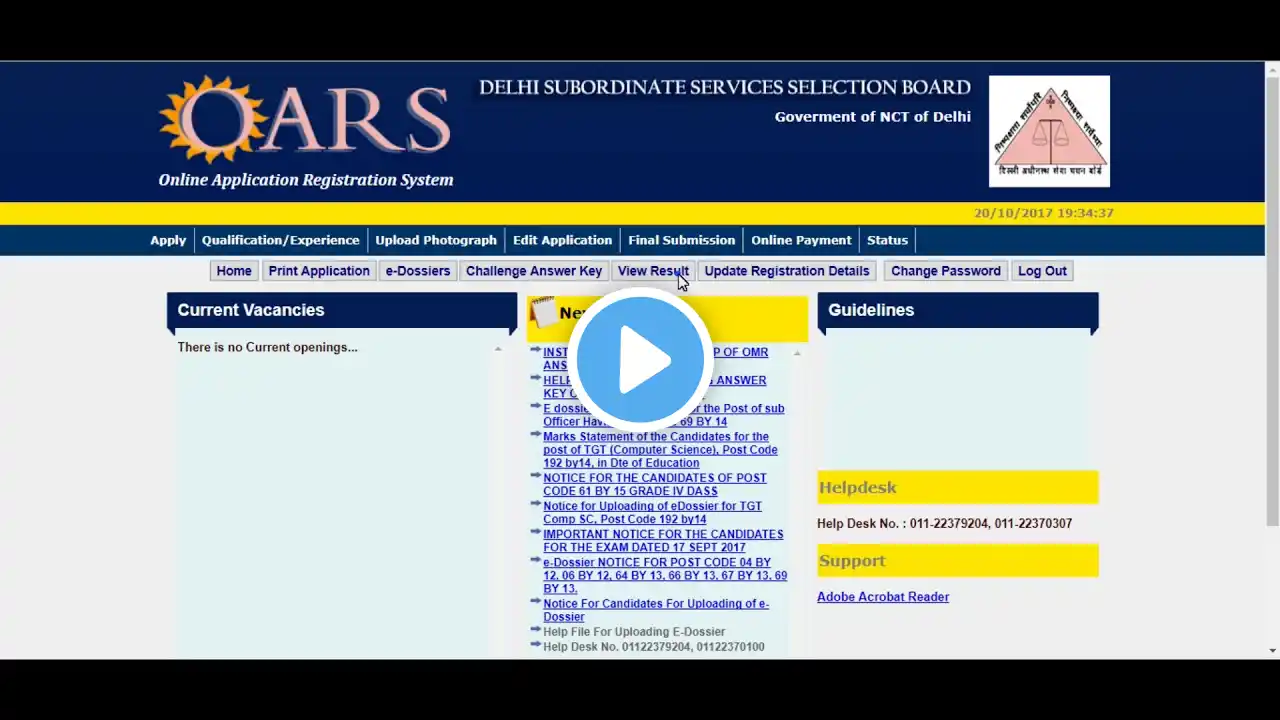Open Update Registration Details
The height and width of the screenshot is (720, 1280).
coord(787,271)
